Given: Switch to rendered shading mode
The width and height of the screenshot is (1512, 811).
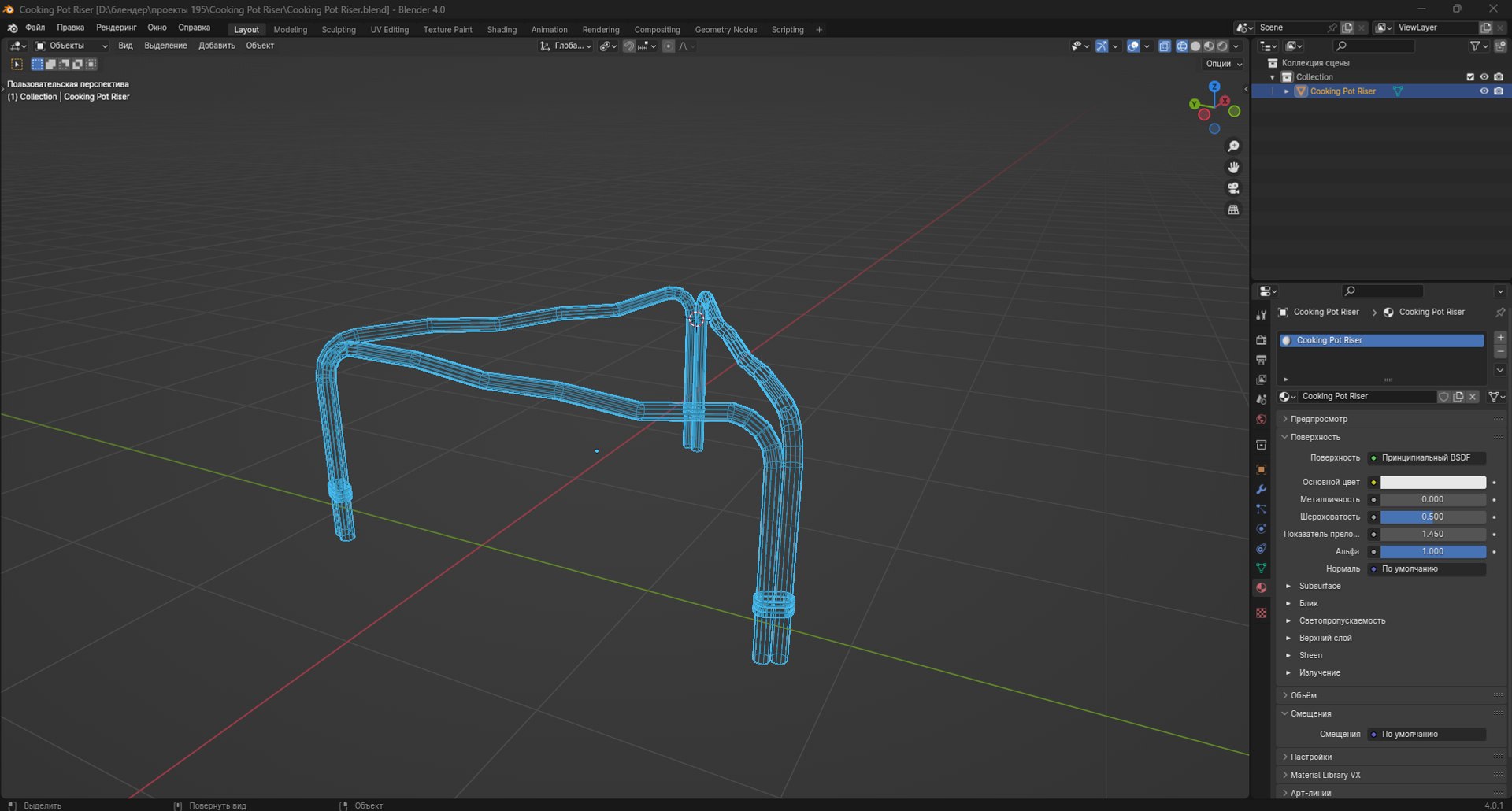Looking at the screenshot, I should click(x=1222, y=46).
